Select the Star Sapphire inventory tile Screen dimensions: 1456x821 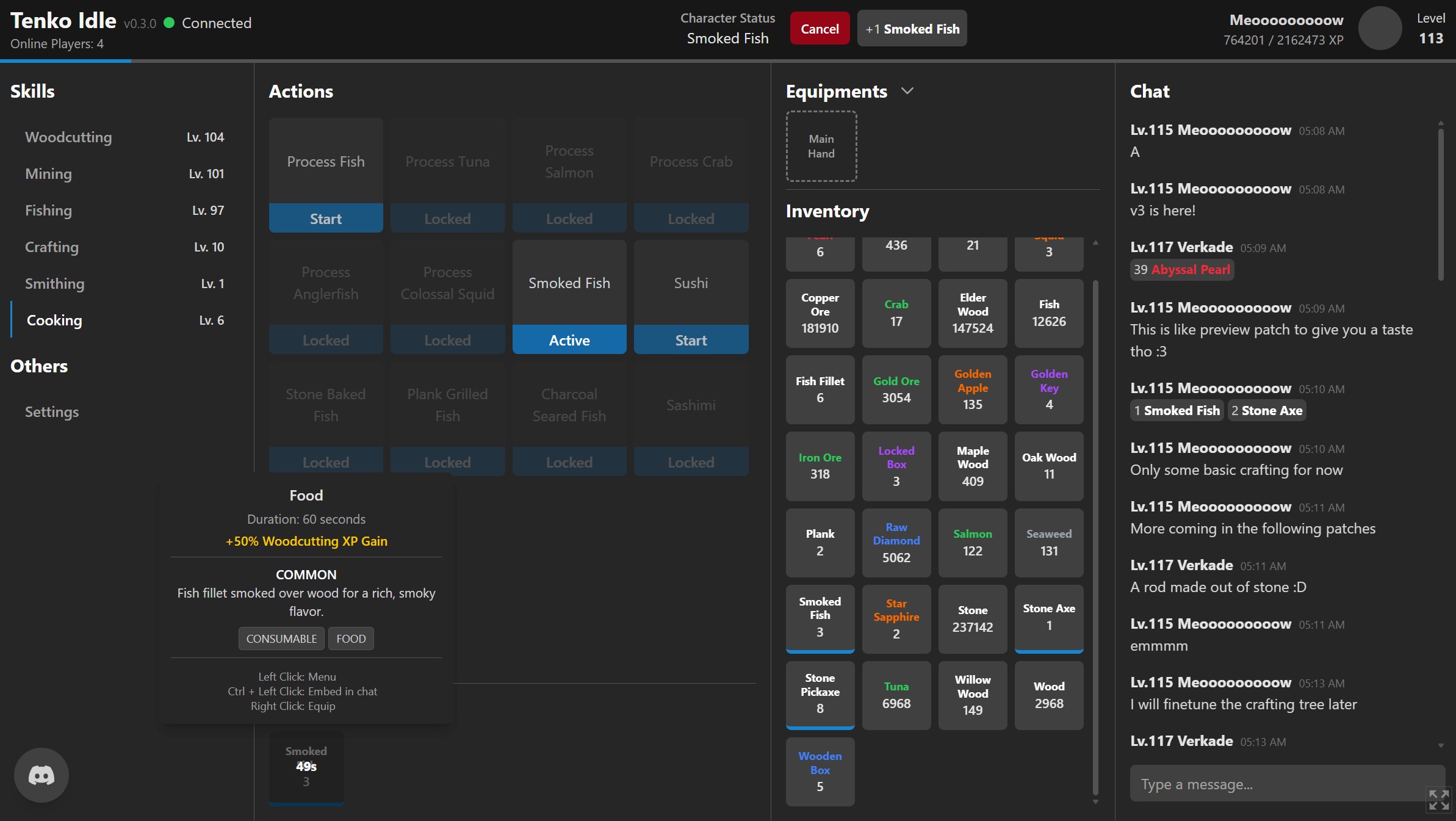(x=896, y=617)
